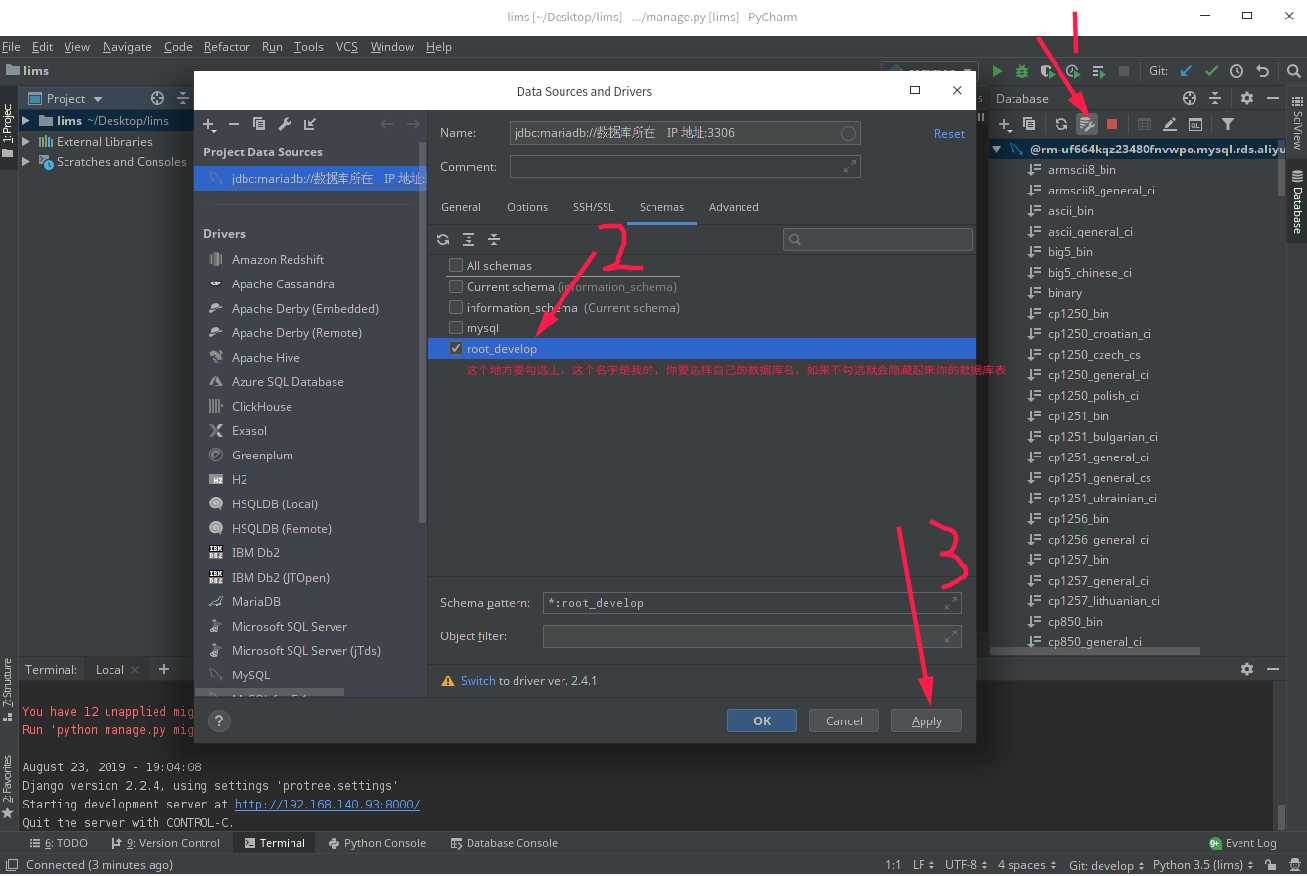The image size is (1307, 876).
Task: Click the Switch driver version link
Action: [x=478, y=680]
